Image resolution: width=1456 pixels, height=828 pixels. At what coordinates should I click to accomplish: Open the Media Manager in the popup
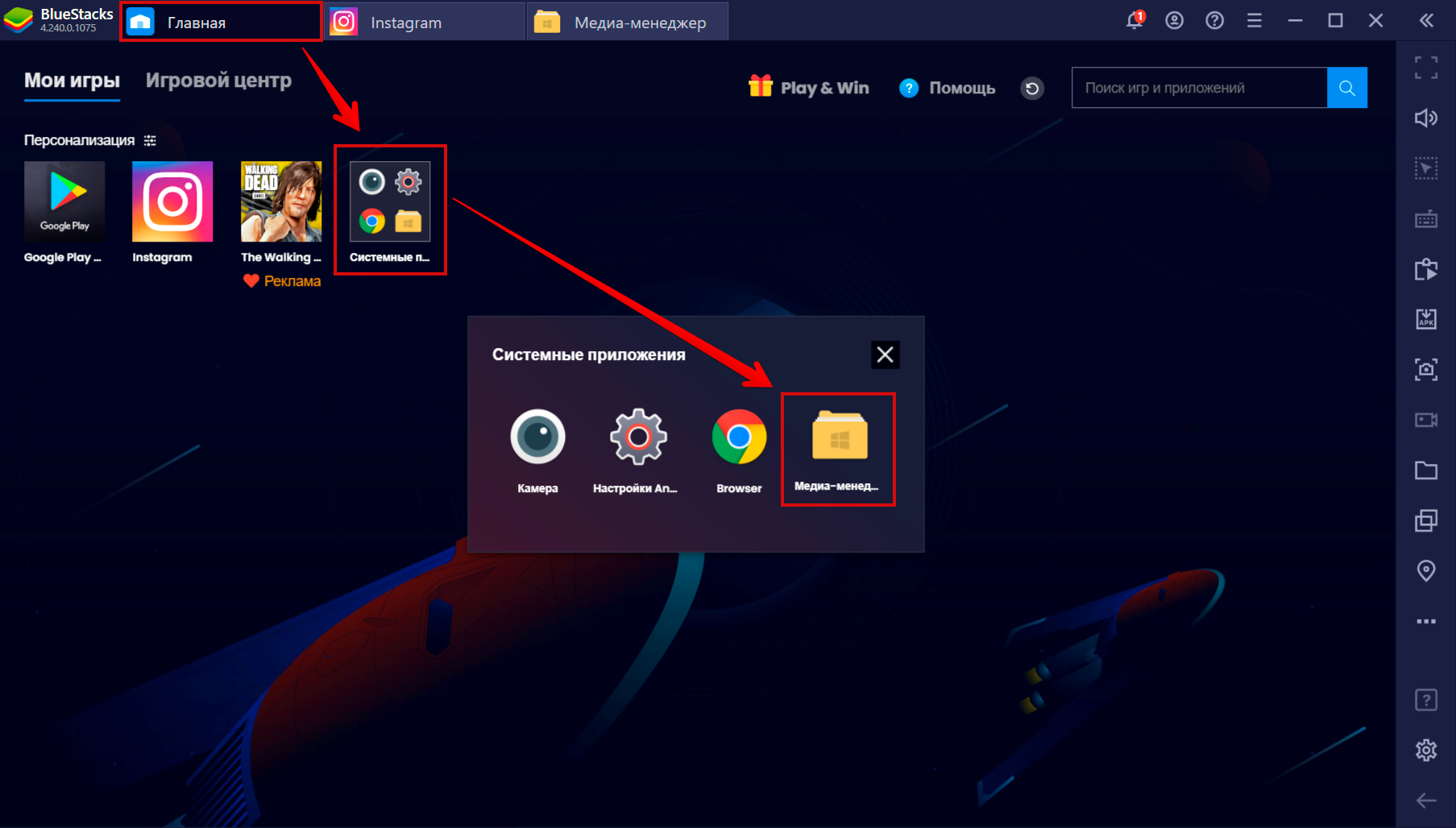pyautogui.click(x=840, y=435)
